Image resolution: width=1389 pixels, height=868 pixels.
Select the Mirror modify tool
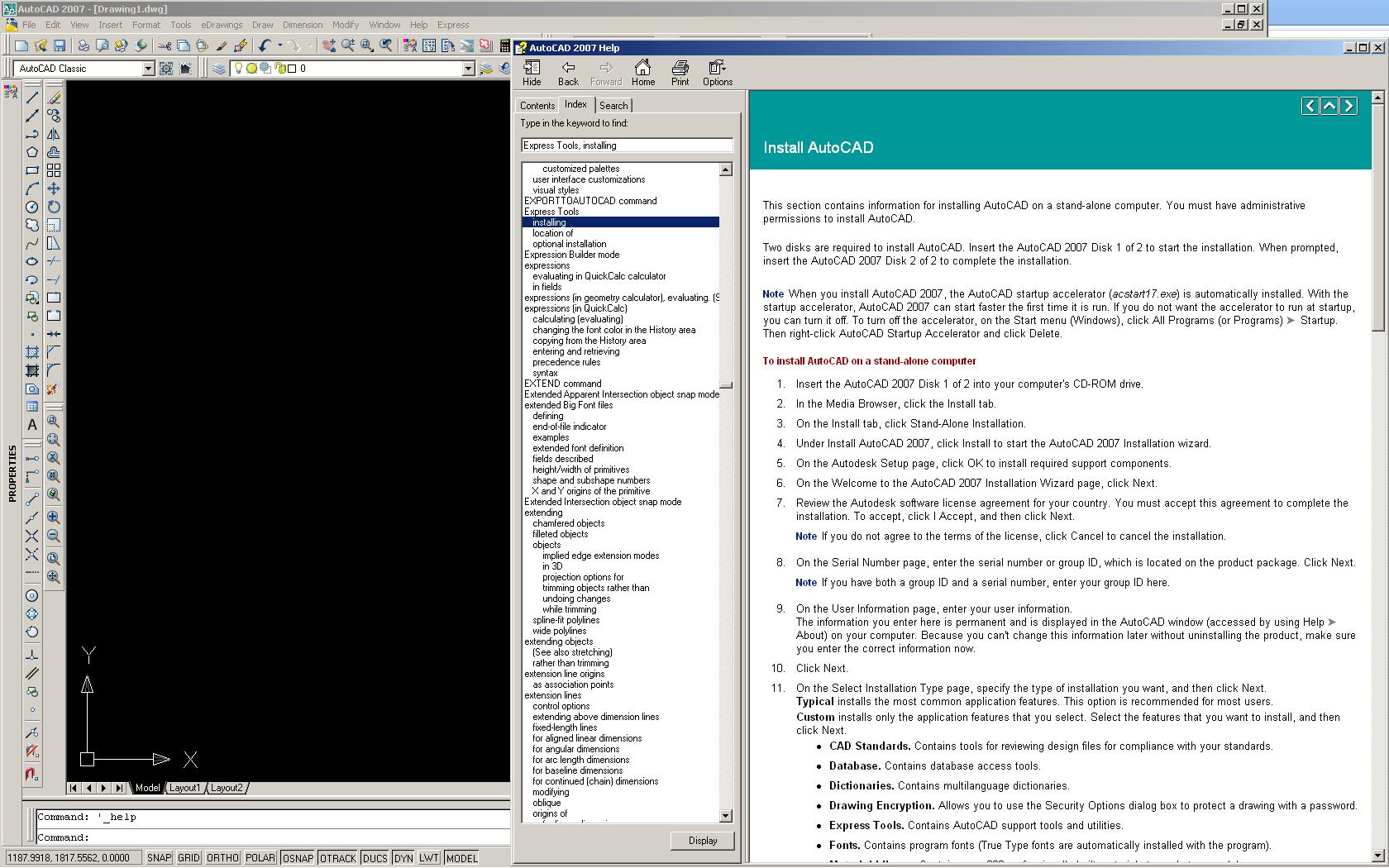54,134
